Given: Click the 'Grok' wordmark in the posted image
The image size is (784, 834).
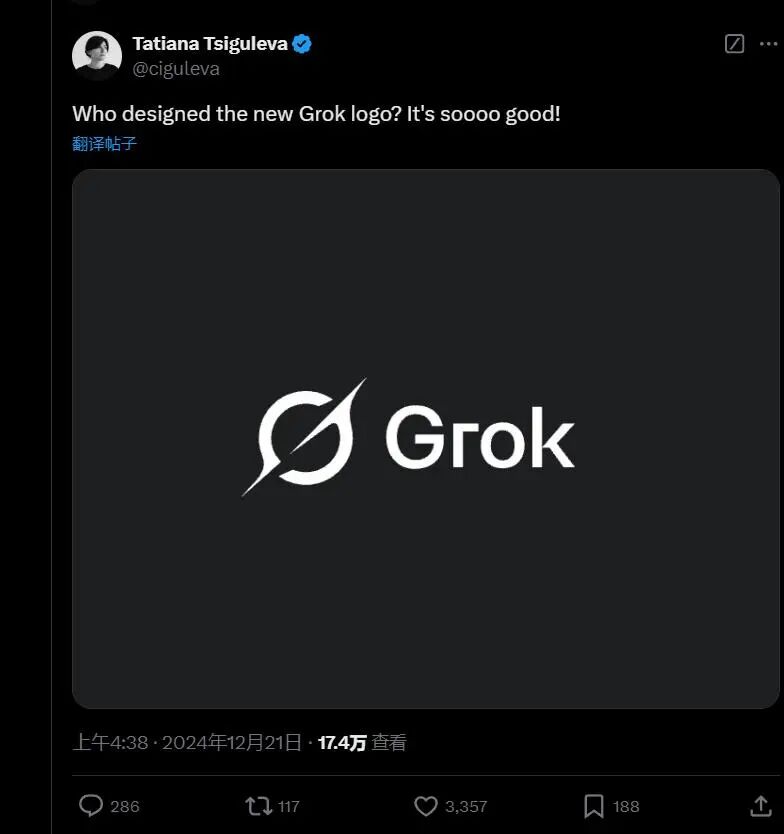Looking at the screenshot, I should (x=480, y=438).
